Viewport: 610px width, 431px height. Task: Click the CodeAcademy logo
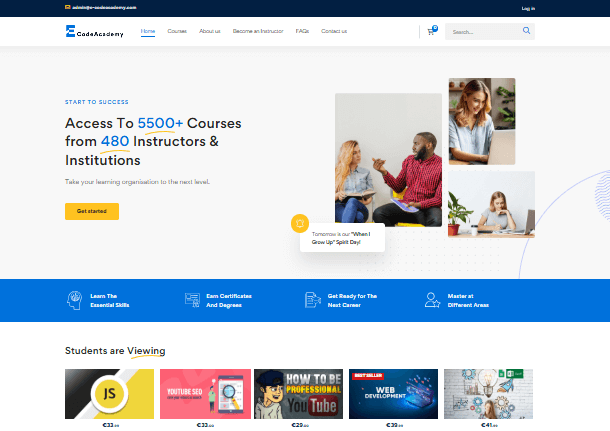click(92, 32)
